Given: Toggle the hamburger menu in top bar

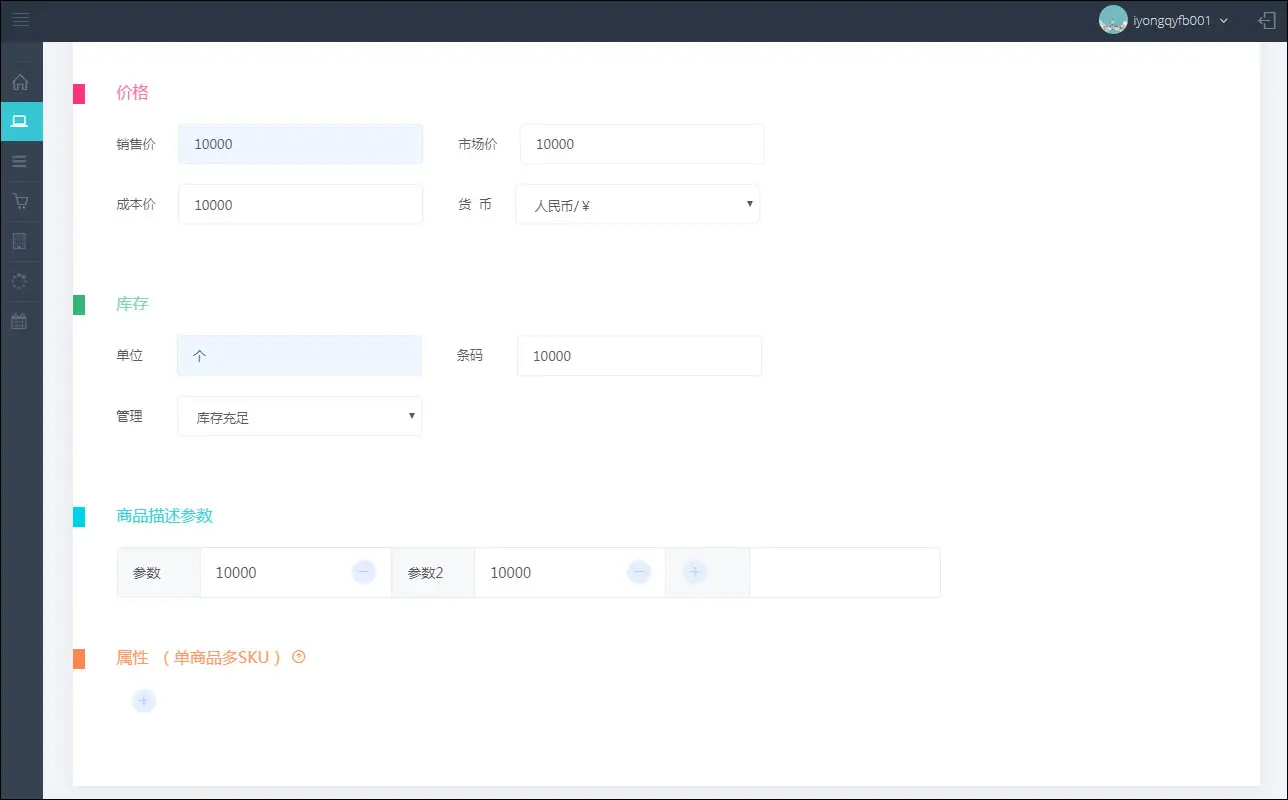Looking at the screenshot, I should pyautogui.click(x=20, y=20).
